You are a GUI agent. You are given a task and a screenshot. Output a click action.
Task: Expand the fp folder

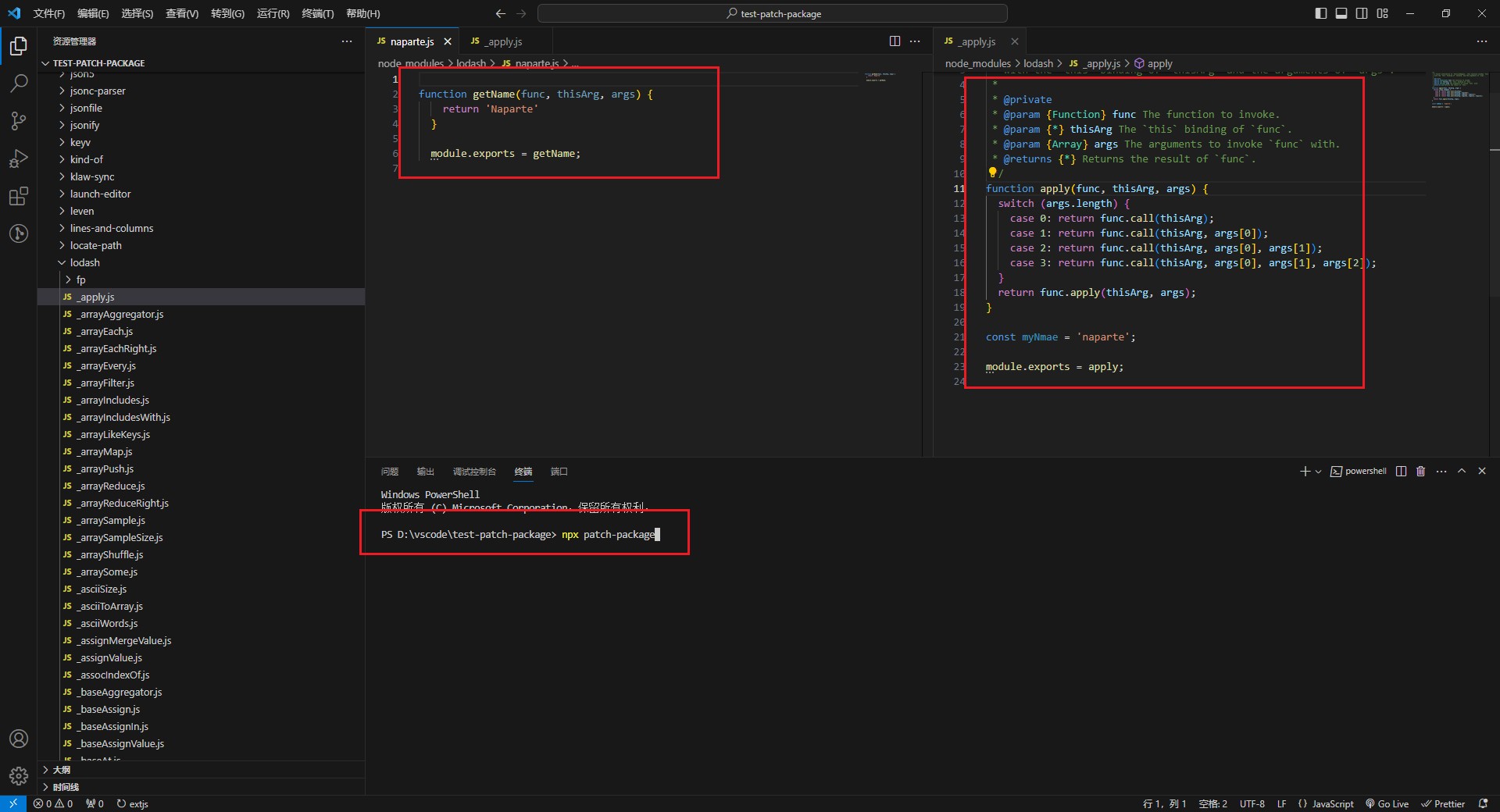(80, 280)
